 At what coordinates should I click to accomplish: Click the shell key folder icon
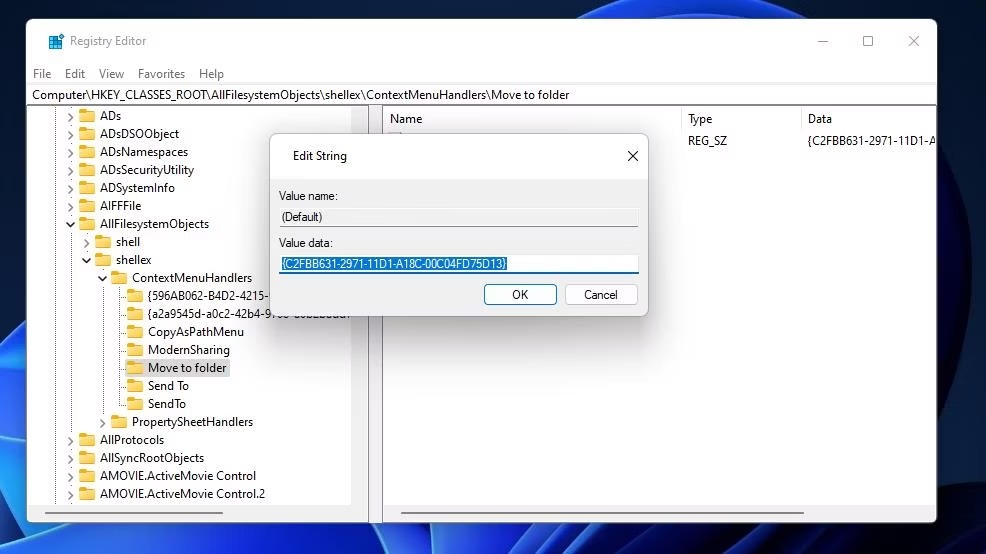point(103,242)
